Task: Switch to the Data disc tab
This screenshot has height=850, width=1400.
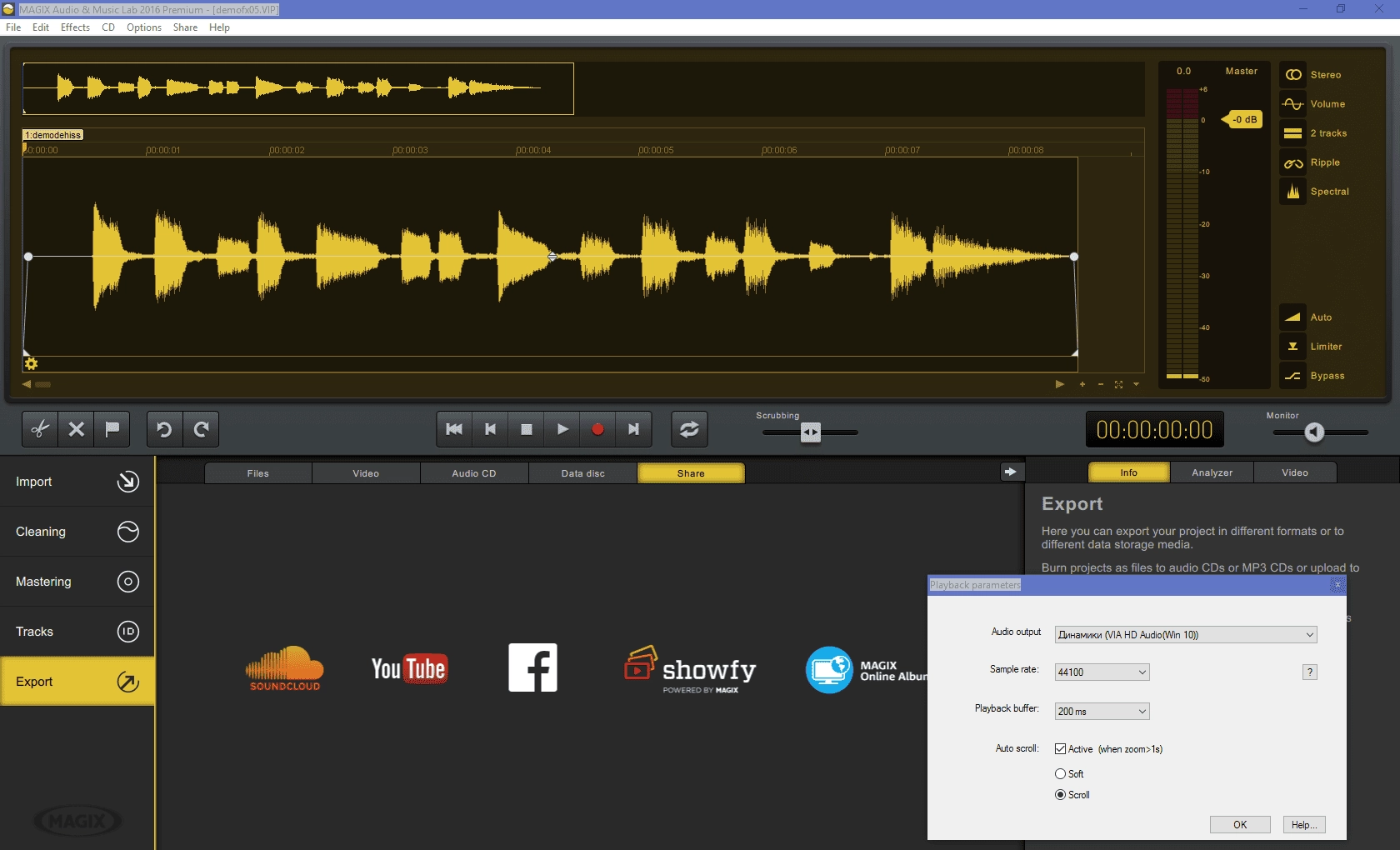Action: tap(582, 473)
